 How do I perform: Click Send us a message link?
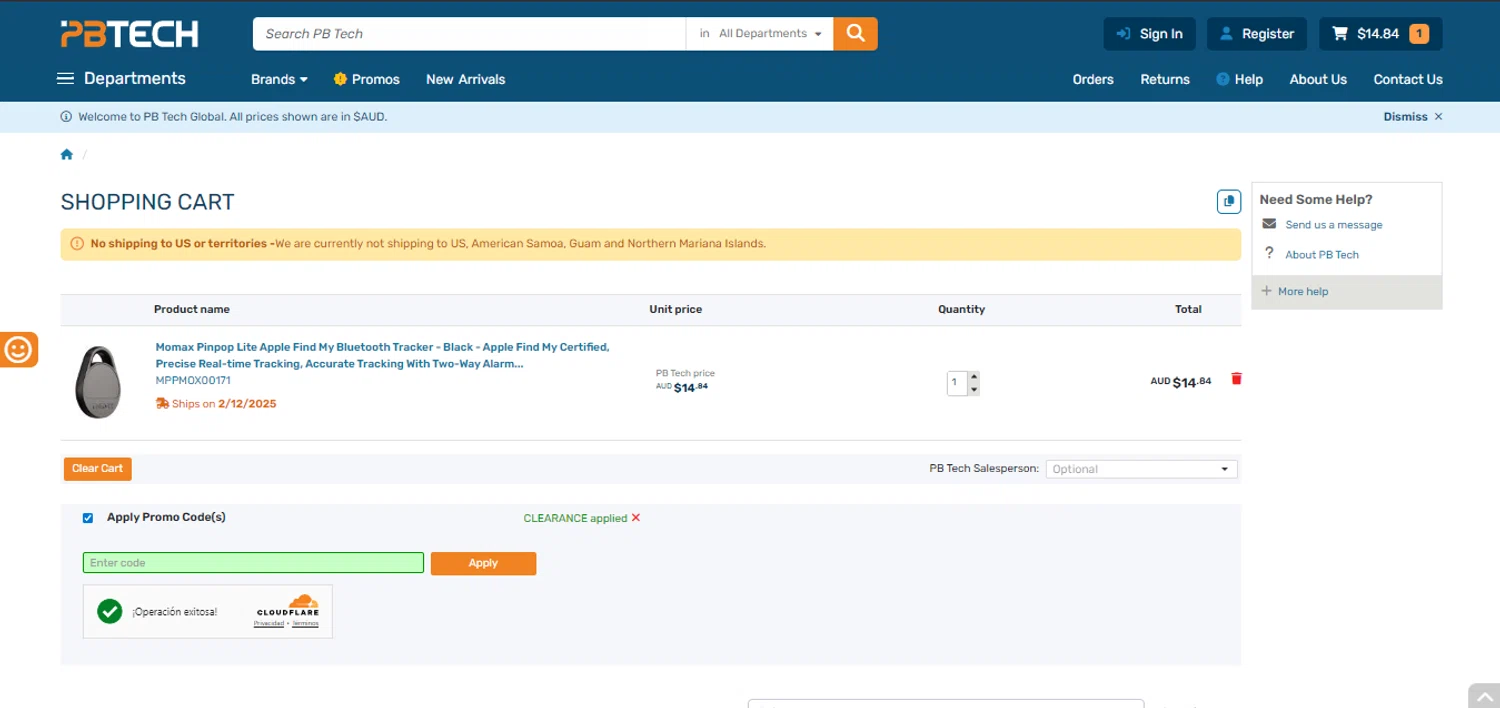coord(1334,225)
